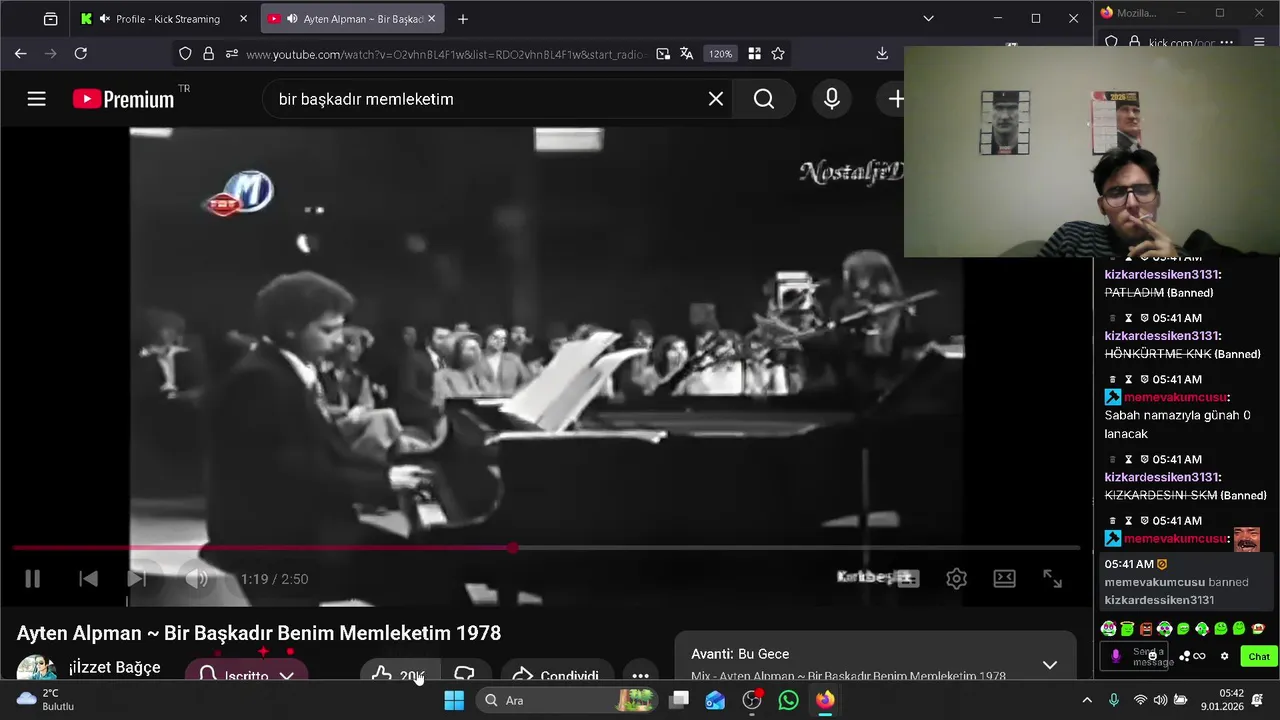Open tracking protection shield icon
1280x720 pixels.
[185, 54]
